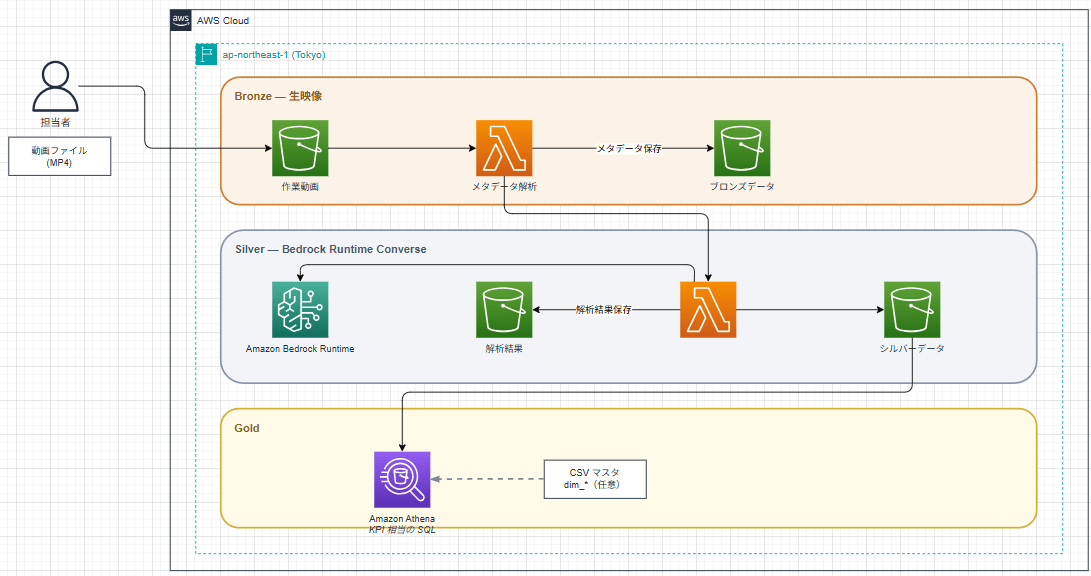The image size is (1091, 576).
Task: Click the ap-northeast-1 (Tokyo) label
Action: point(274,54)
